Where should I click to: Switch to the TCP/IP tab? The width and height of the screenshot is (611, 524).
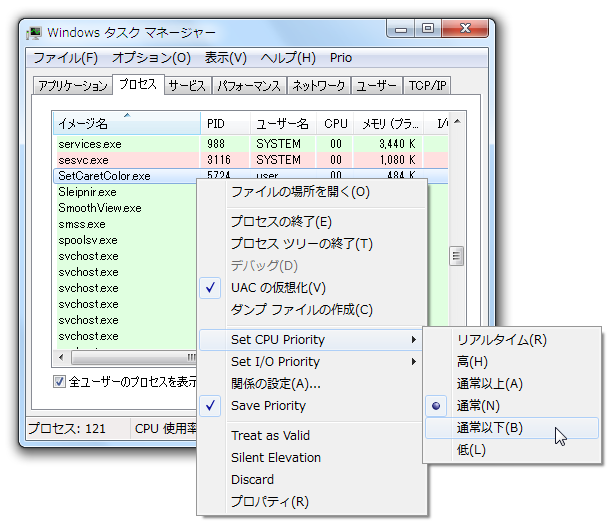pyautogui.click(x=427, y=86)
